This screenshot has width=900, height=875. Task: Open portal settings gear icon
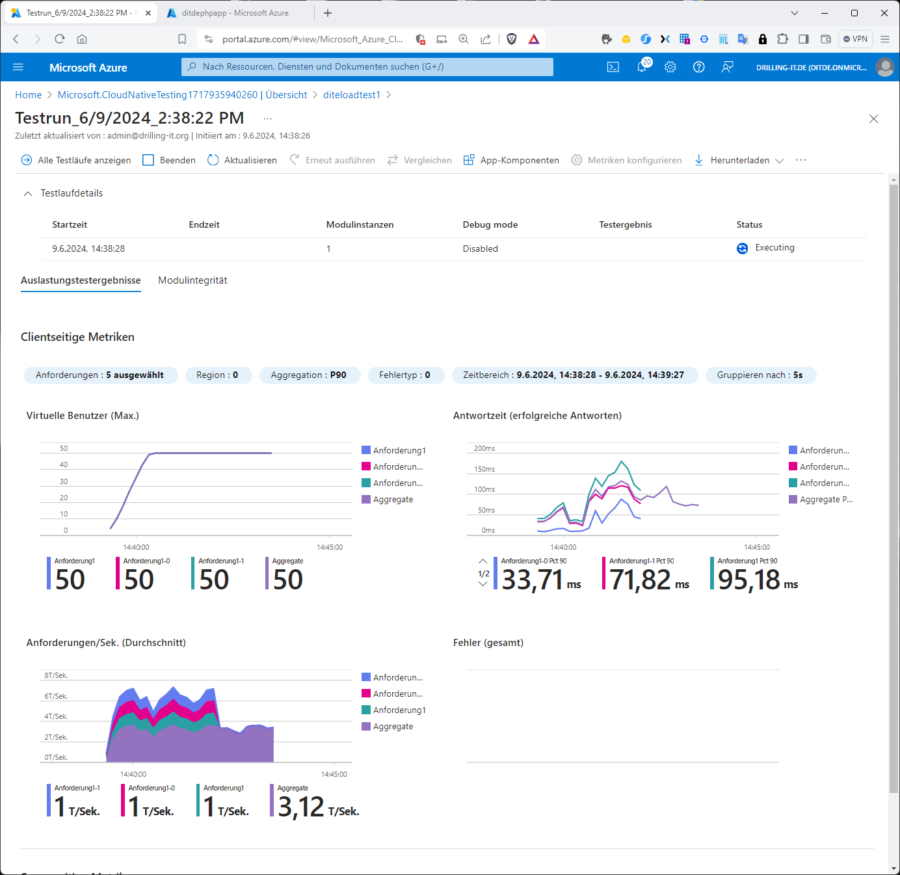coord(670,67)
